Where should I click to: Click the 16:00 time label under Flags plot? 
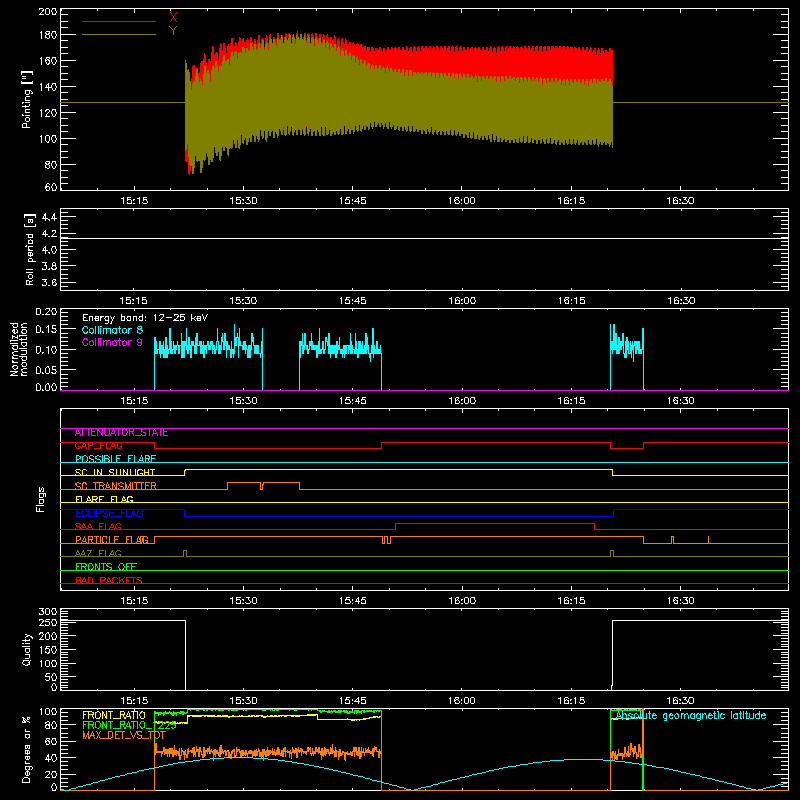click(461, 601)
